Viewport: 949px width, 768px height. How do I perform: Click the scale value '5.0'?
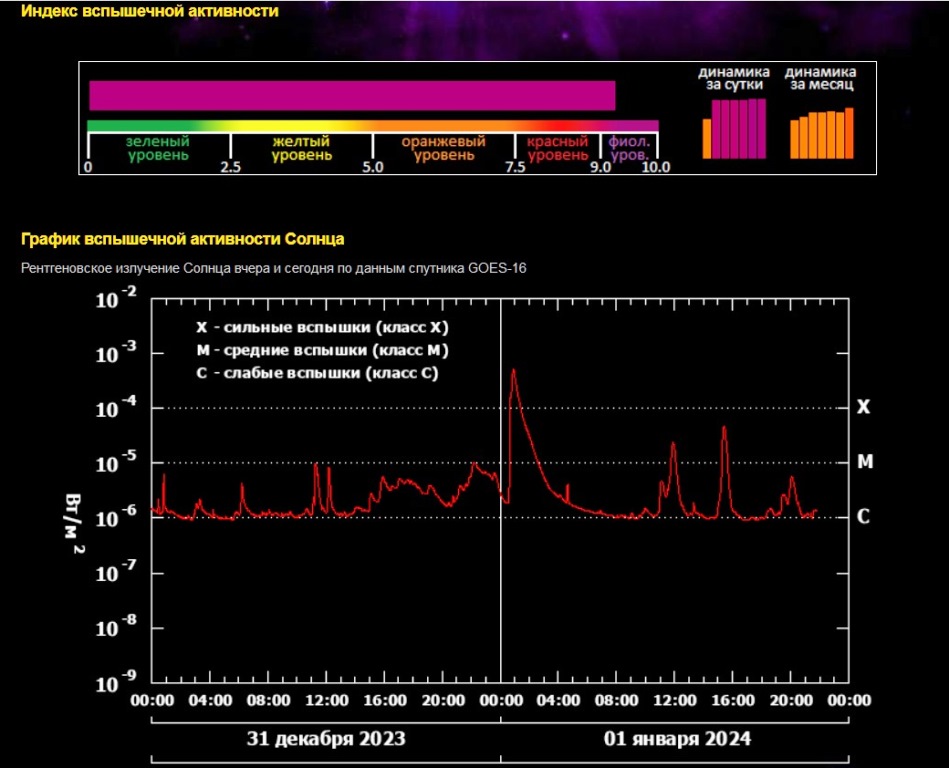tap(373, 167)
